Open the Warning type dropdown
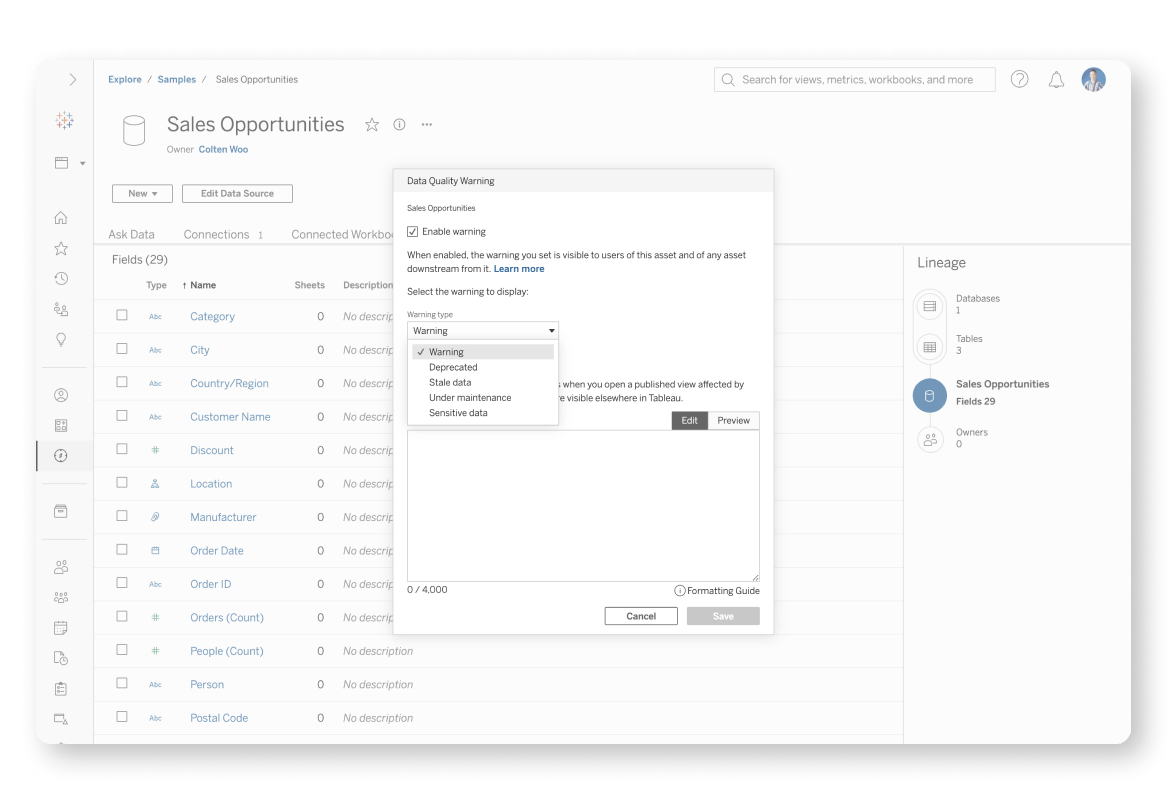Image resolution: width=1170 pixels, height=801 pixels. pyautogui.click(x=483, y=331)
